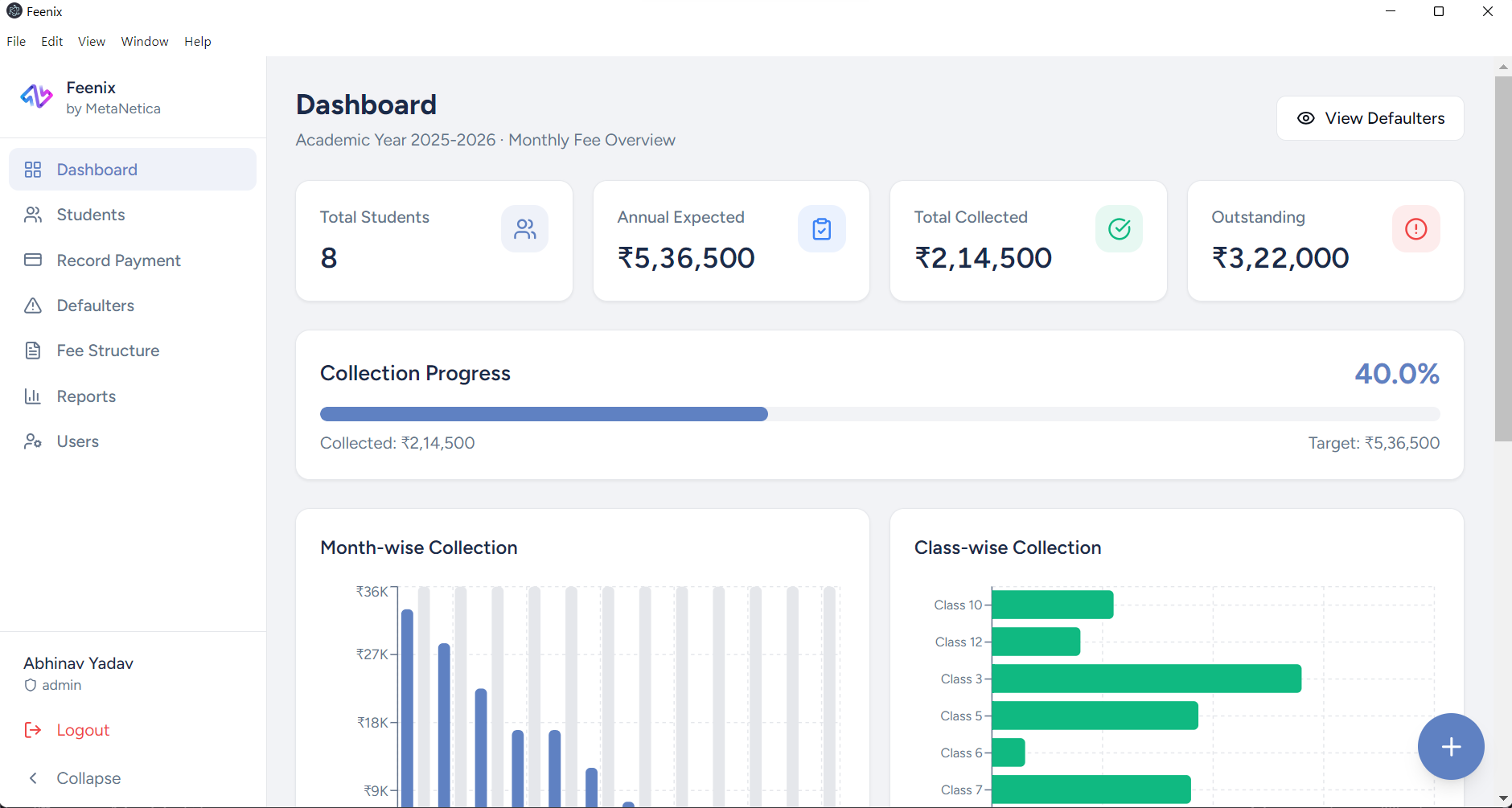Click the Feenix app icon in title bar
The height and width of the screenshot is (808, 1512).
[14, 11]
